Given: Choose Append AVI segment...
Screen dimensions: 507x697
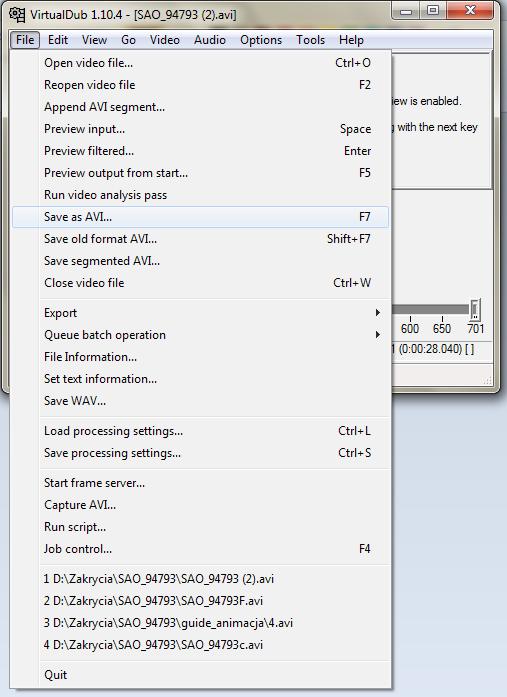Looking at the screenshot, I should (x=200, y=107).
